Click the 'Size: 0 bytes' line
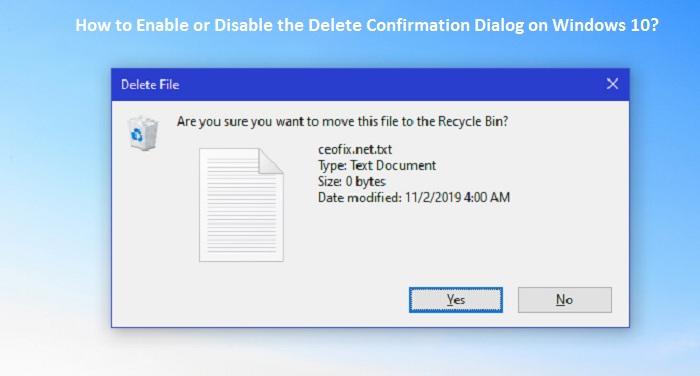 pyautogui.click(x=352, y=181)
